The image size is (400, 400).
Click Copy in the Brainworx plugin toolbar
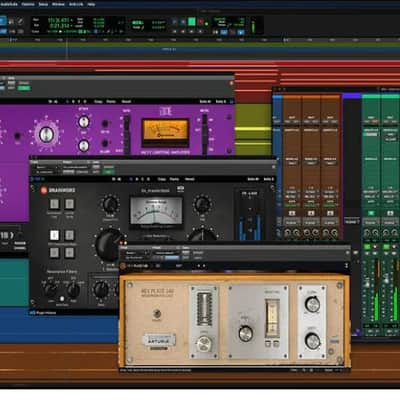coord(162,179)
